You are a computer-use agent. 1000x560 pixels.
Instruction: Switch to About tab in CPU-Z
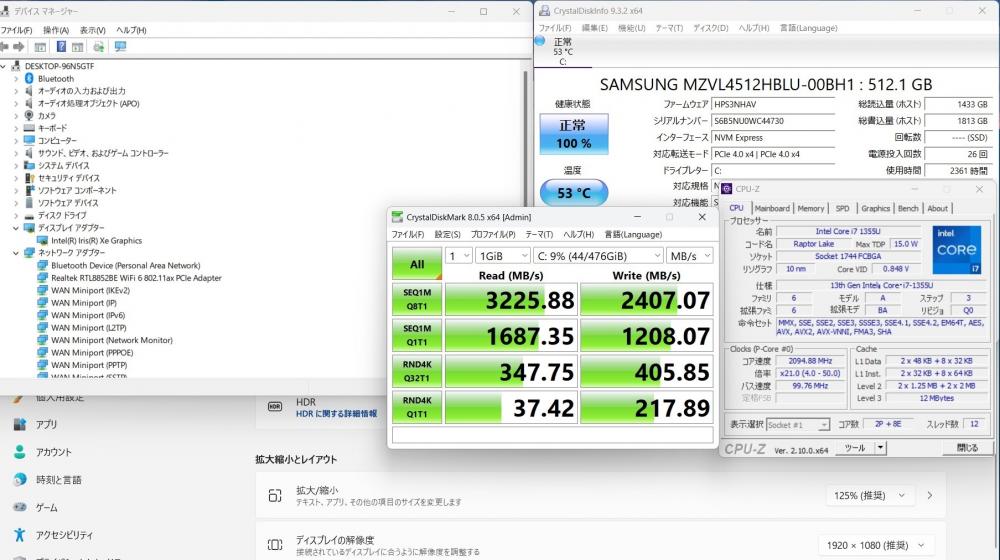(938, 209)
